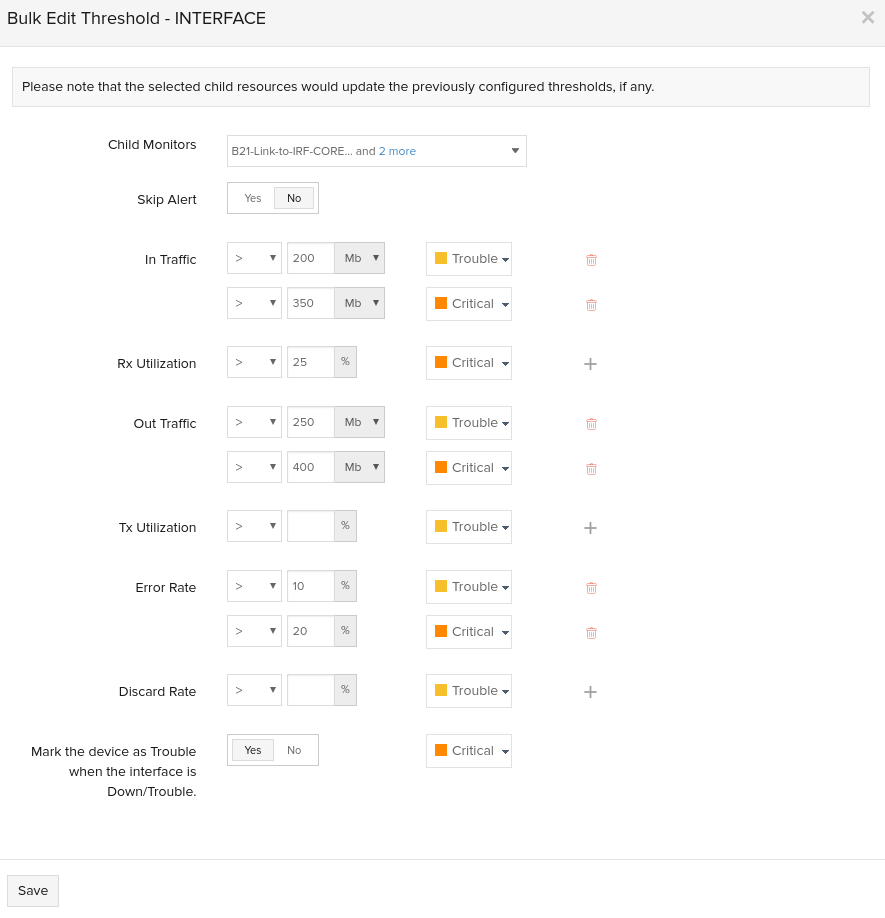The image size is (885, 918).
Task: Delete the first In Traffic threshold rule
Action: [591, 259]
